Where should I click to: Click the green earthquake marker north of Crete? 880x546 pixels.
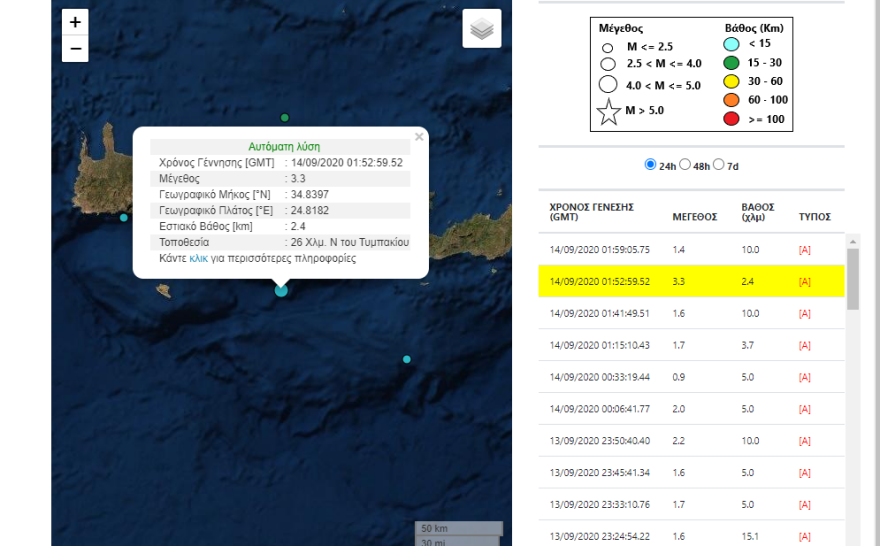[x=285, y=117]
